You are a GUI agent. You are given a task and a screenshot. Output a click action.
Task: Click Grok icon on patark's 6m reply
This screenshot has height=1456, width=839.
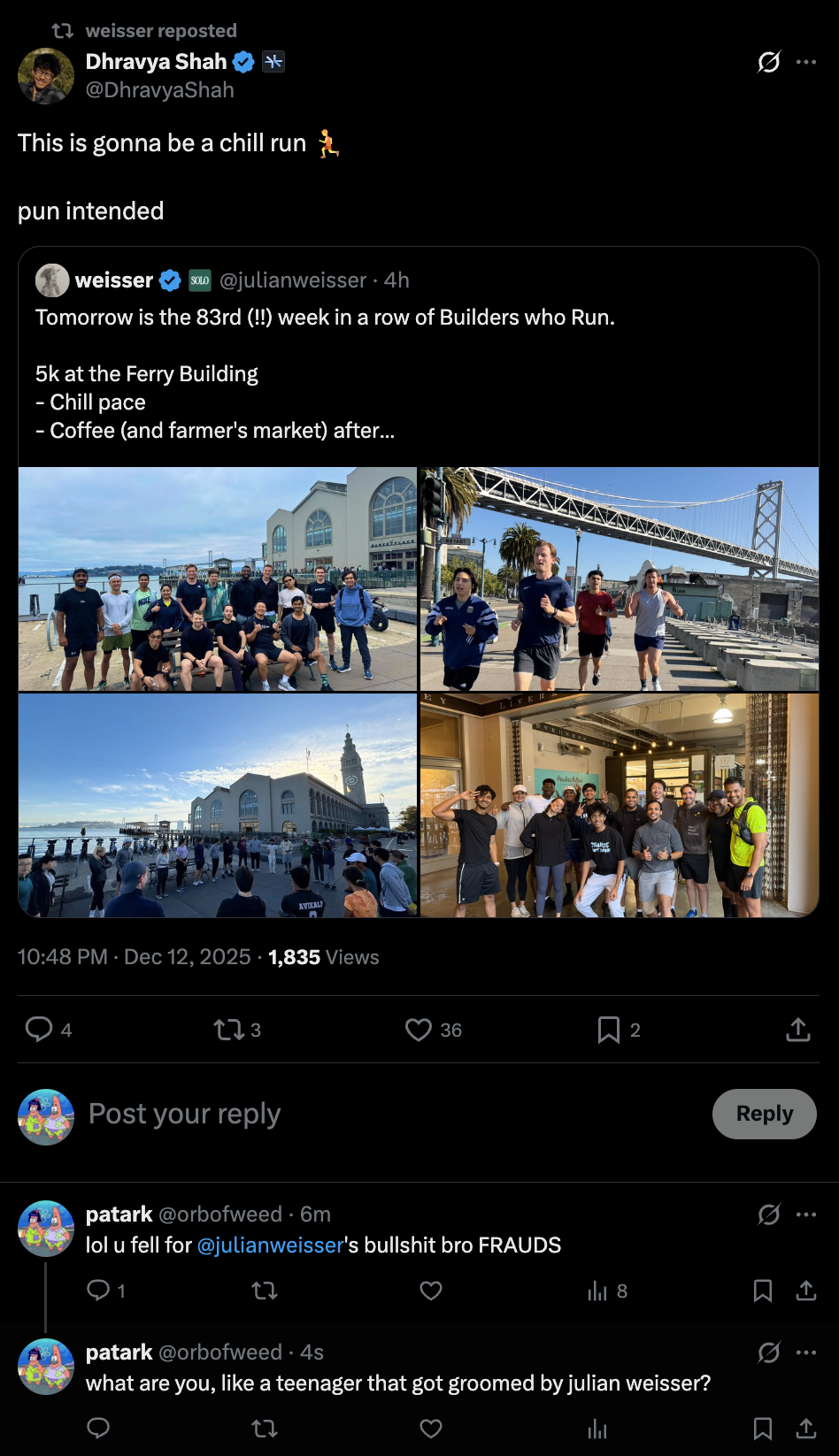pyautogui.click(x=768, y=1215)
